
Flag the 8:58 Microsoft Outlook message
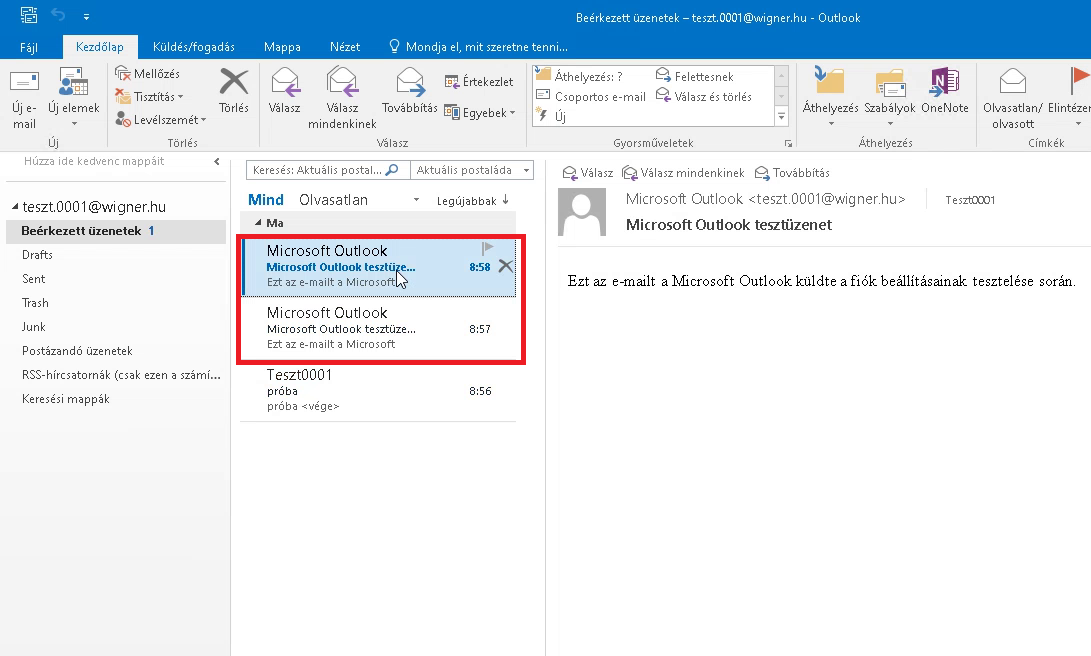[x=487, y=248]
